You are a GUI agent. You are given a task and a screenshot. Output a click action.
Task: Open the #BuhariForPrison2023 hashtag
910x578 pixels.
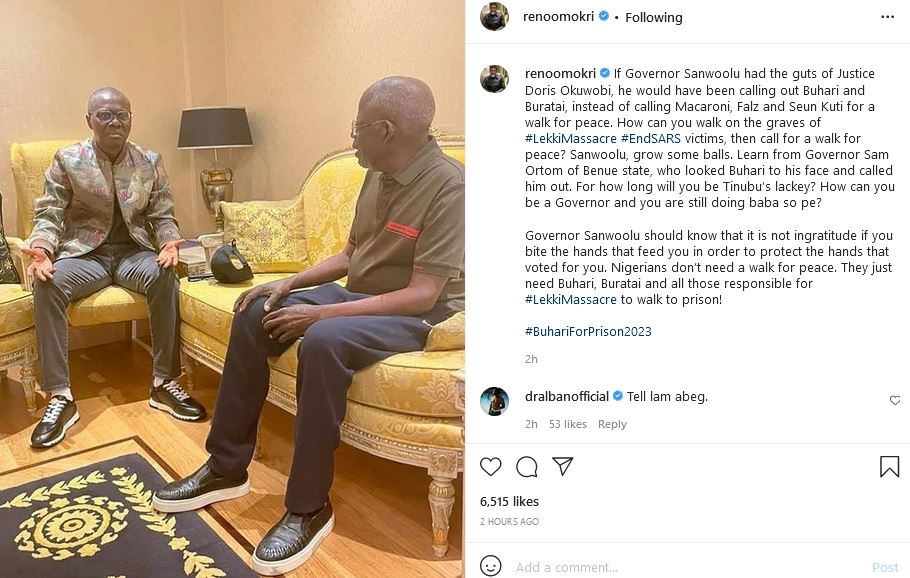(588, 331)
